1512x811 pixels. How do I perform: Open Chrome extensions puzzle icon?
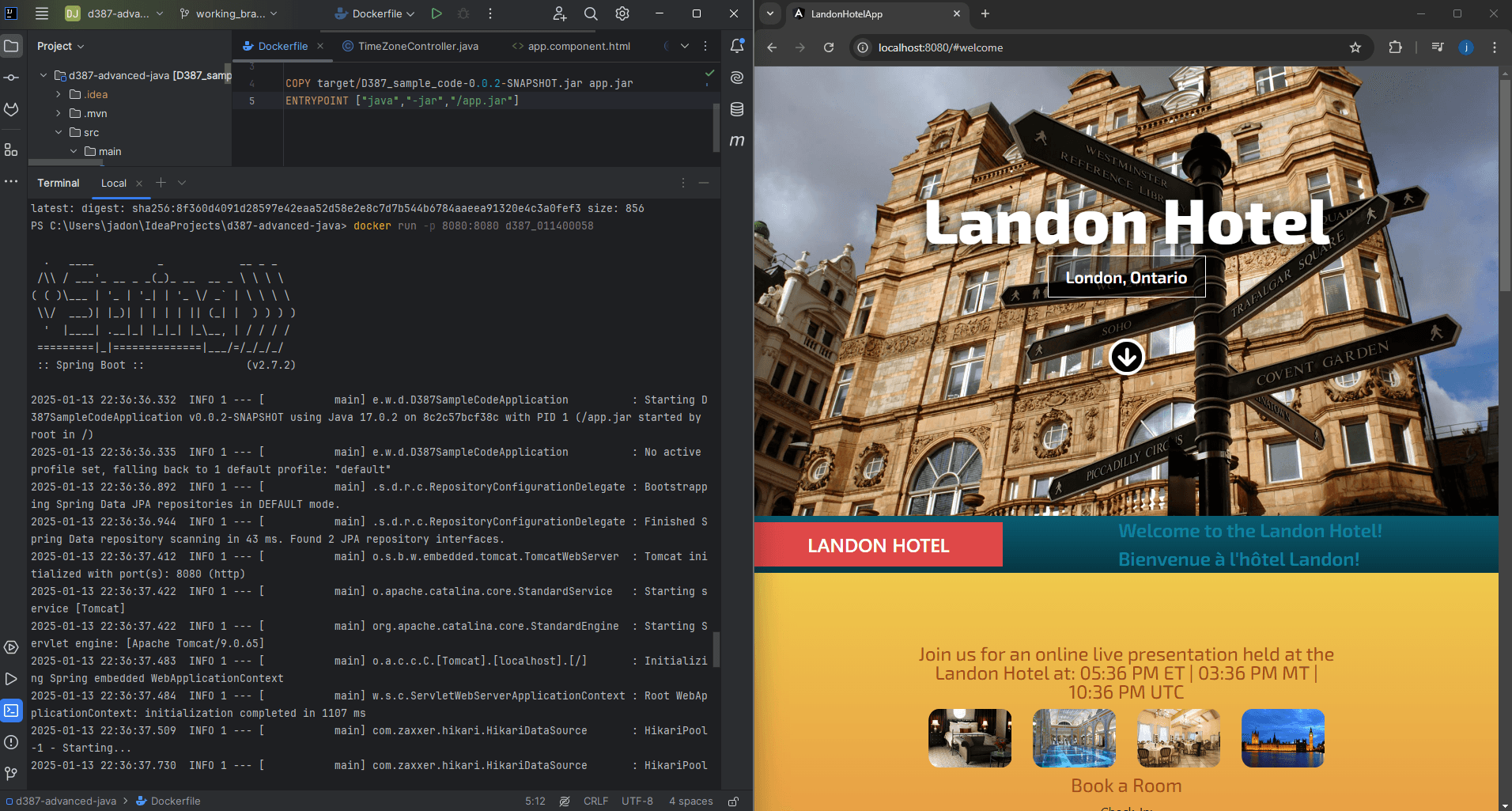pyautogui.click(x=1395, y=47)
